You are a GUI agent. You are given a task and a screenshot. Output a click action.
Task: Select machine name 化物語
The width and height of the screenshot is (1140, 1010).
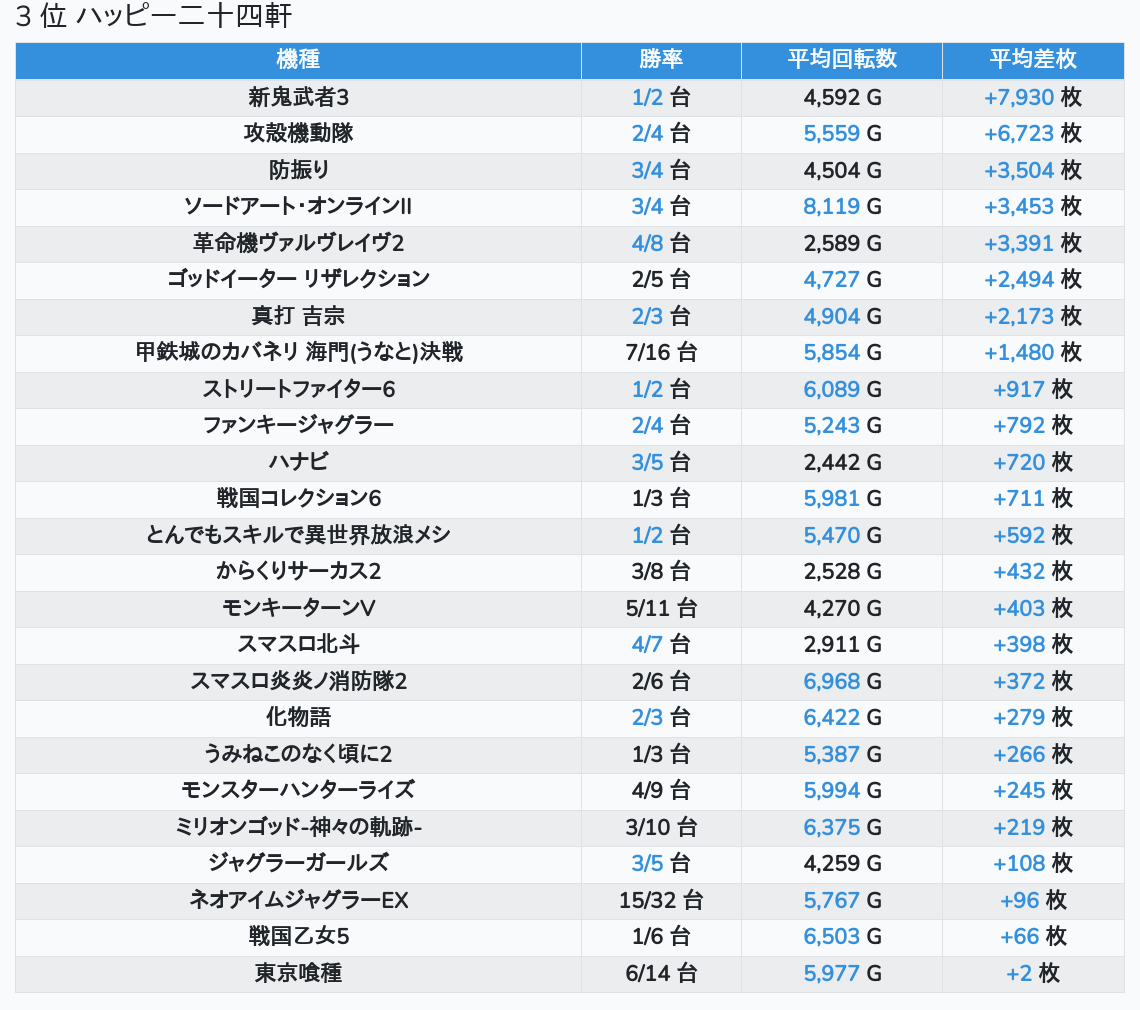[298, 718]
